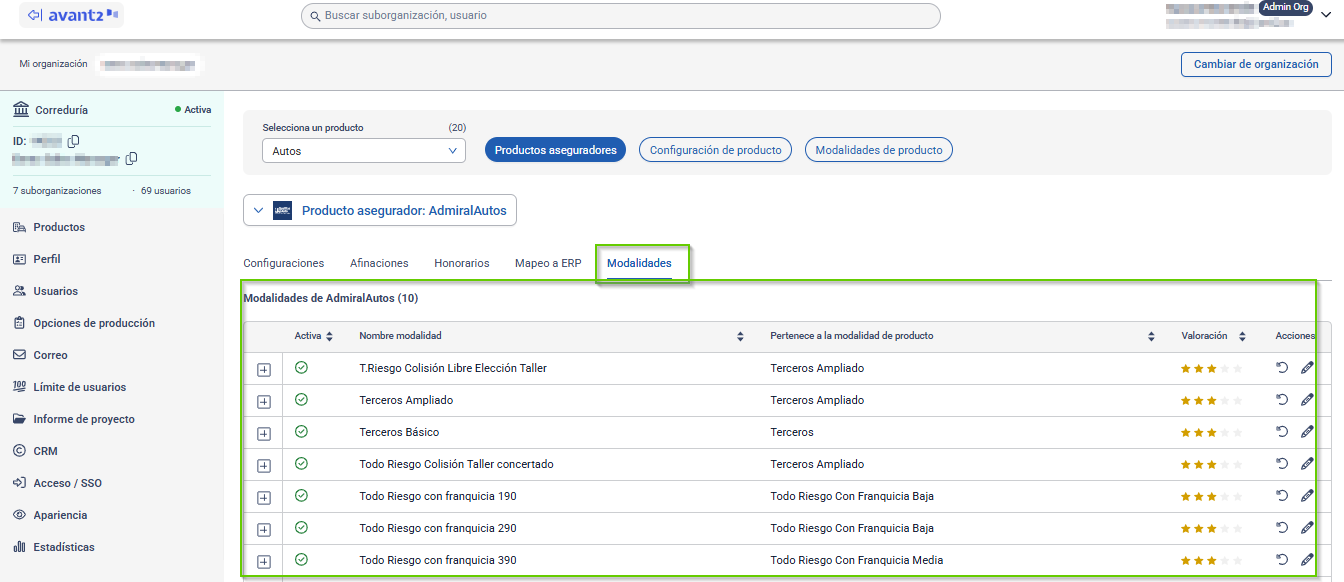Switch to the Configuraciones tab
The image size is (1344, 582).
coord(284,263)
